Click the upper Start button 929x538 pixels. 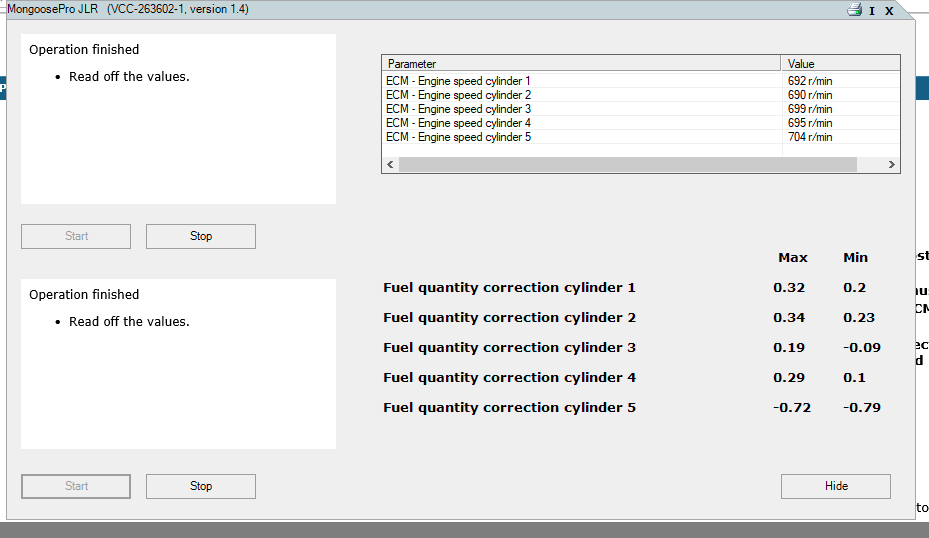click(x=76, y=236)
